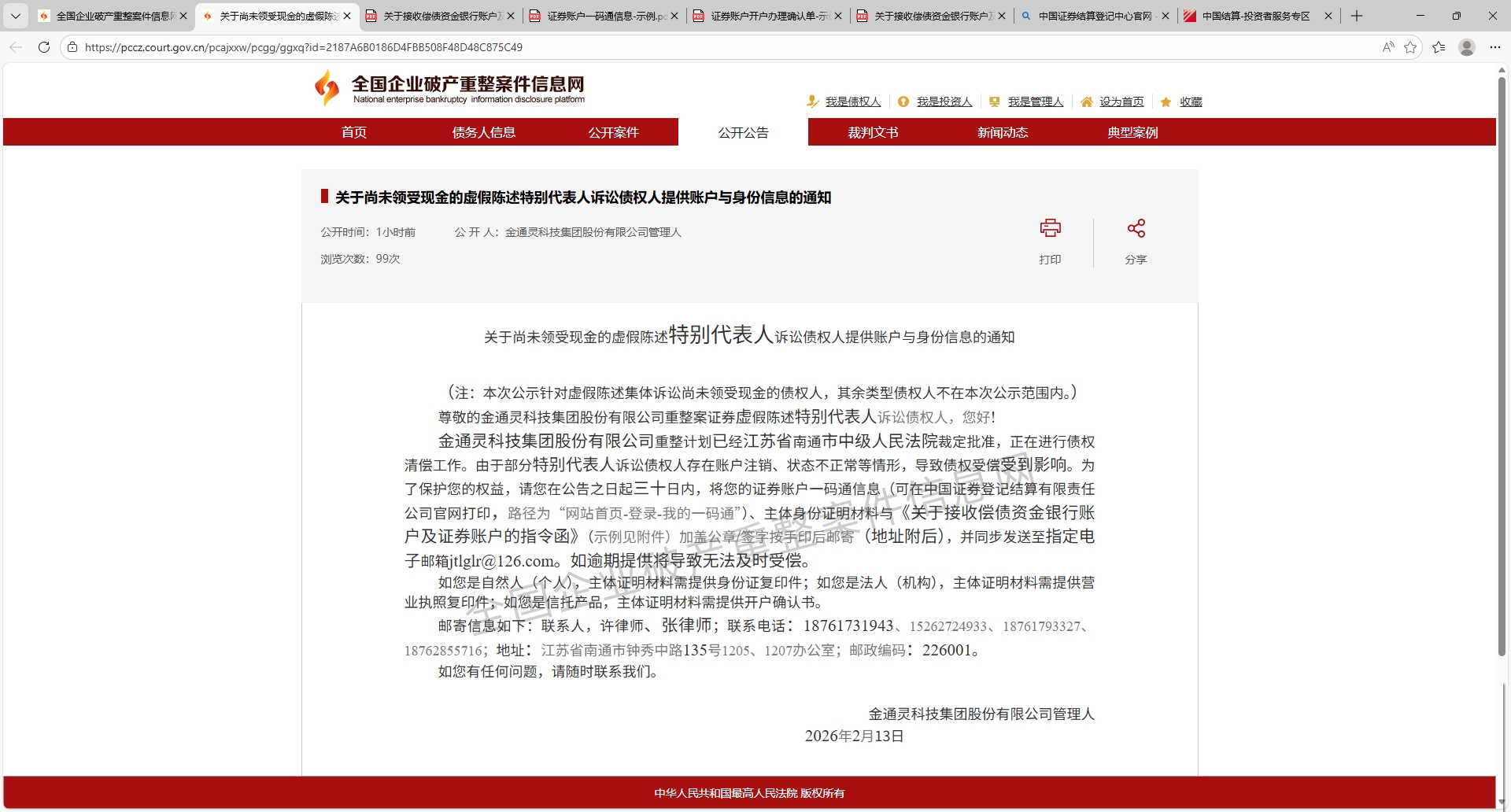Close the 证券账户一码通信息-示例 tab
This screenshot has width=1511, height=812.
(x=674, y=16)
